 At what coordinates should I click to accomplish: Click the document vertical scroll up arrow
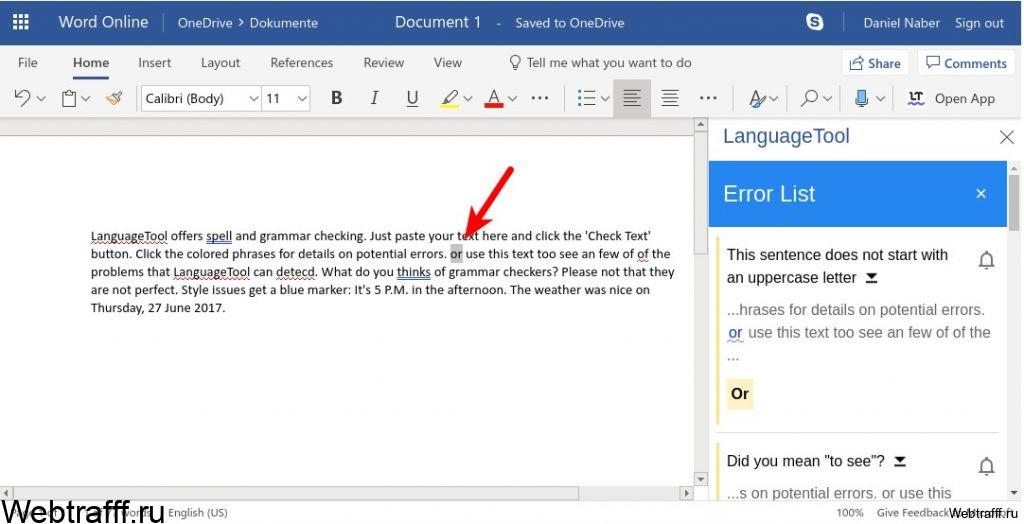click(701, 125)
